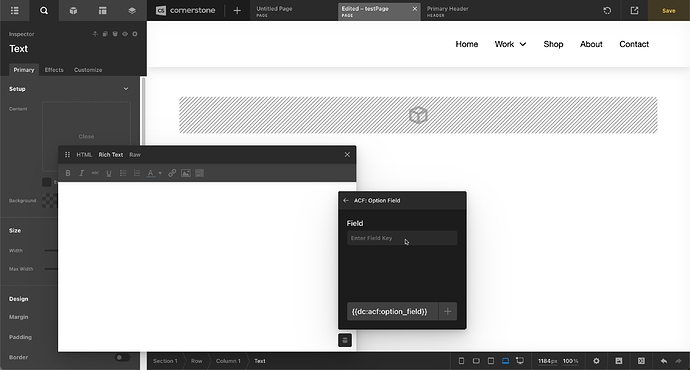The height and width of the screenshot is (370, 690).
Task: Click the revision history icon
Action: click(x=607, y=11)
